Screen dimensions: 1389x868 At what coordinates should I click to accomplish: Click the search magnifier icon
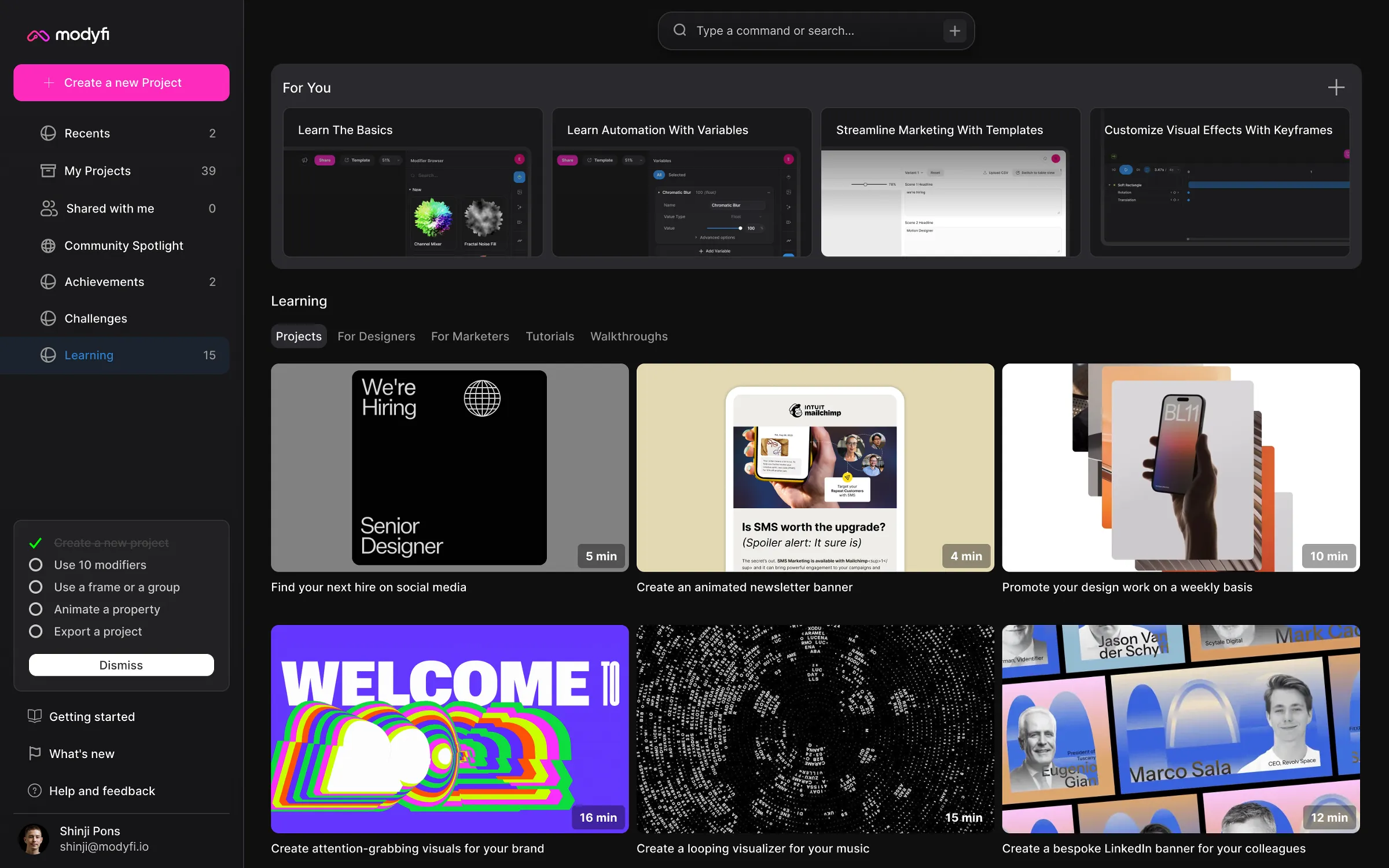(x=680, y=30)
